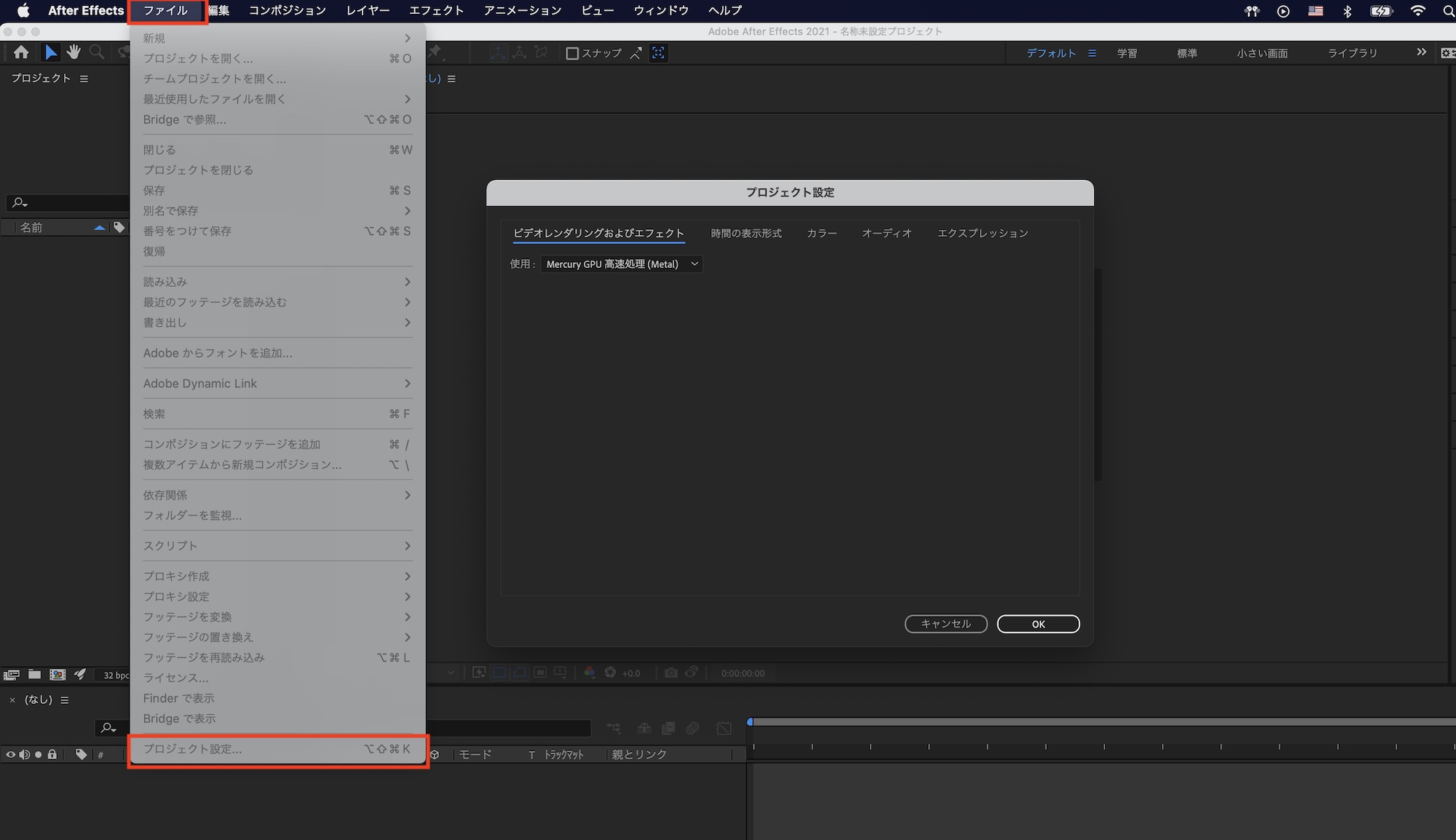The image size is (1456, 840).
Task: Choose プロジェクト設定... from File menu
Action: 192,749
